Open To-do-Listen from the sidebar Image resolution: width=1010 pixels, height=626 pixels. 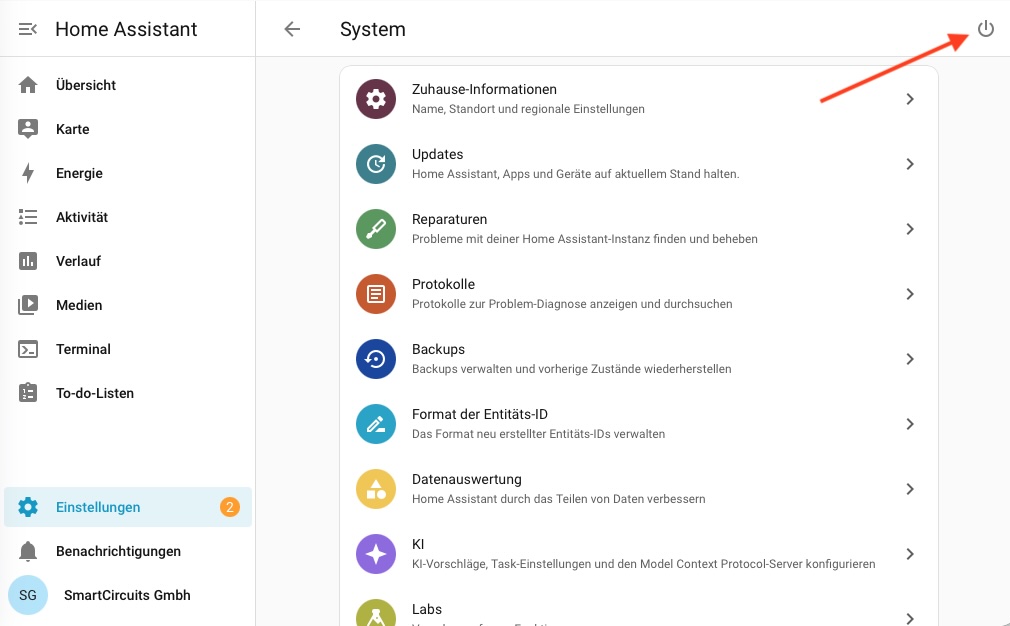pyautogui.click(x=128, y=393)
